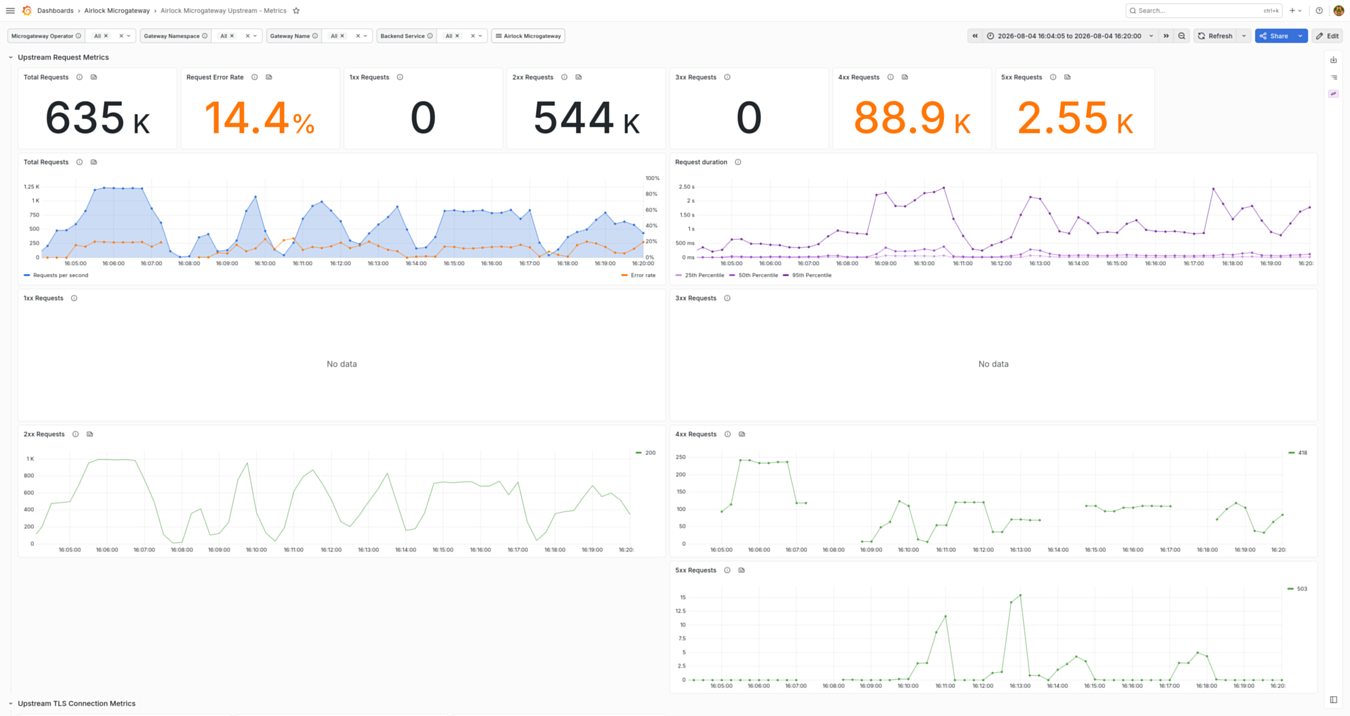Shift time range forward
The width and height of the screenshot is (1350, 716).
pyautogui.click(x=1166, y=36)
